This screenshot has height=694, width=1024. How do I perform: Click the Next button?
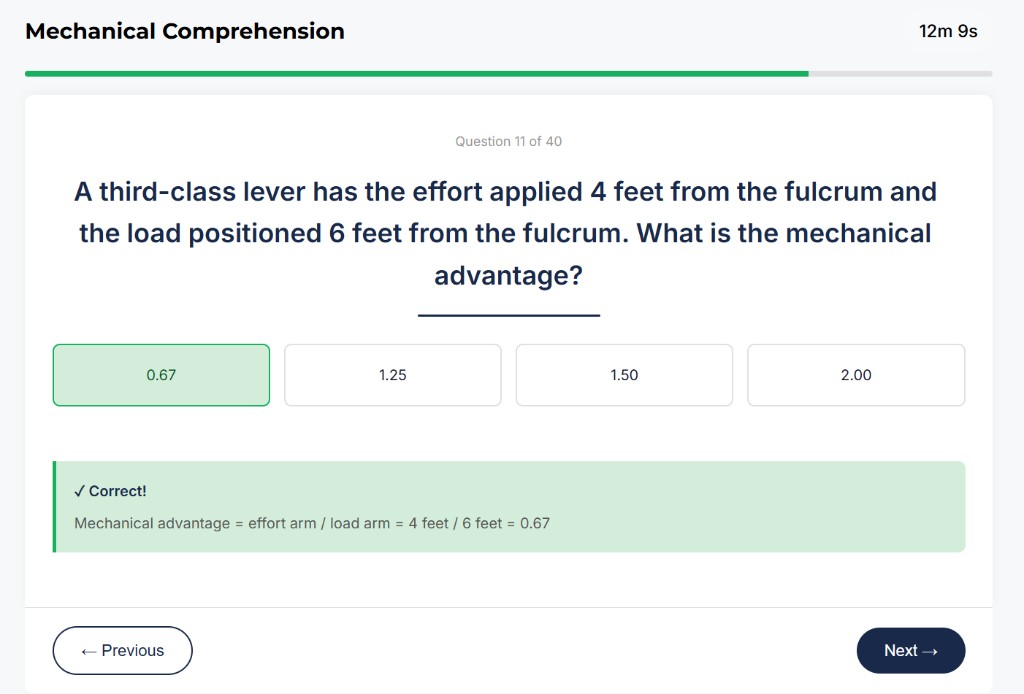[x=910, y=650]
